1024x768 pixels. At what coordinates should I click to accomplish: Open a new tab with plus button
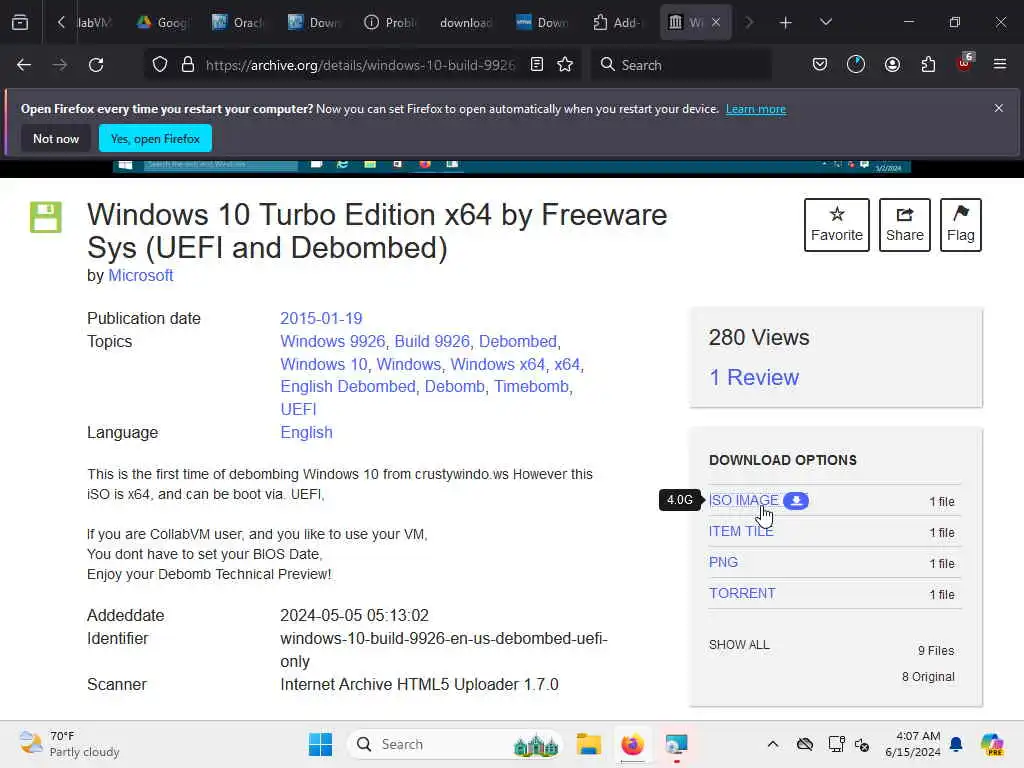786,23
